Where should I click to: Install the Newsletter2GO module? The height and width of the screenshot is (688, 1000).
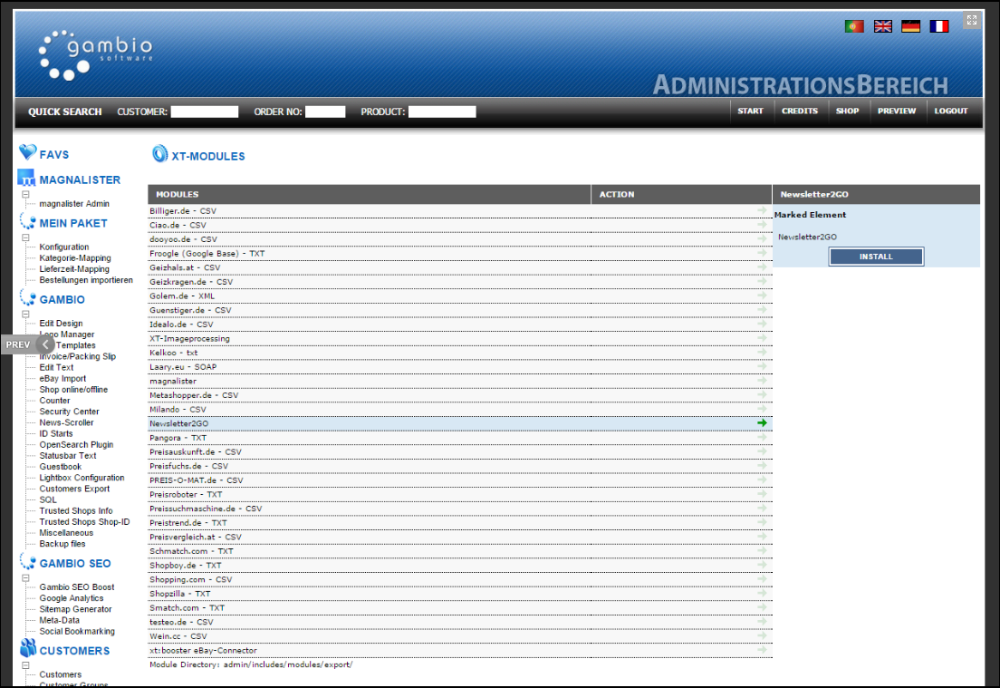pyautogui.click(x=876, y=256)
